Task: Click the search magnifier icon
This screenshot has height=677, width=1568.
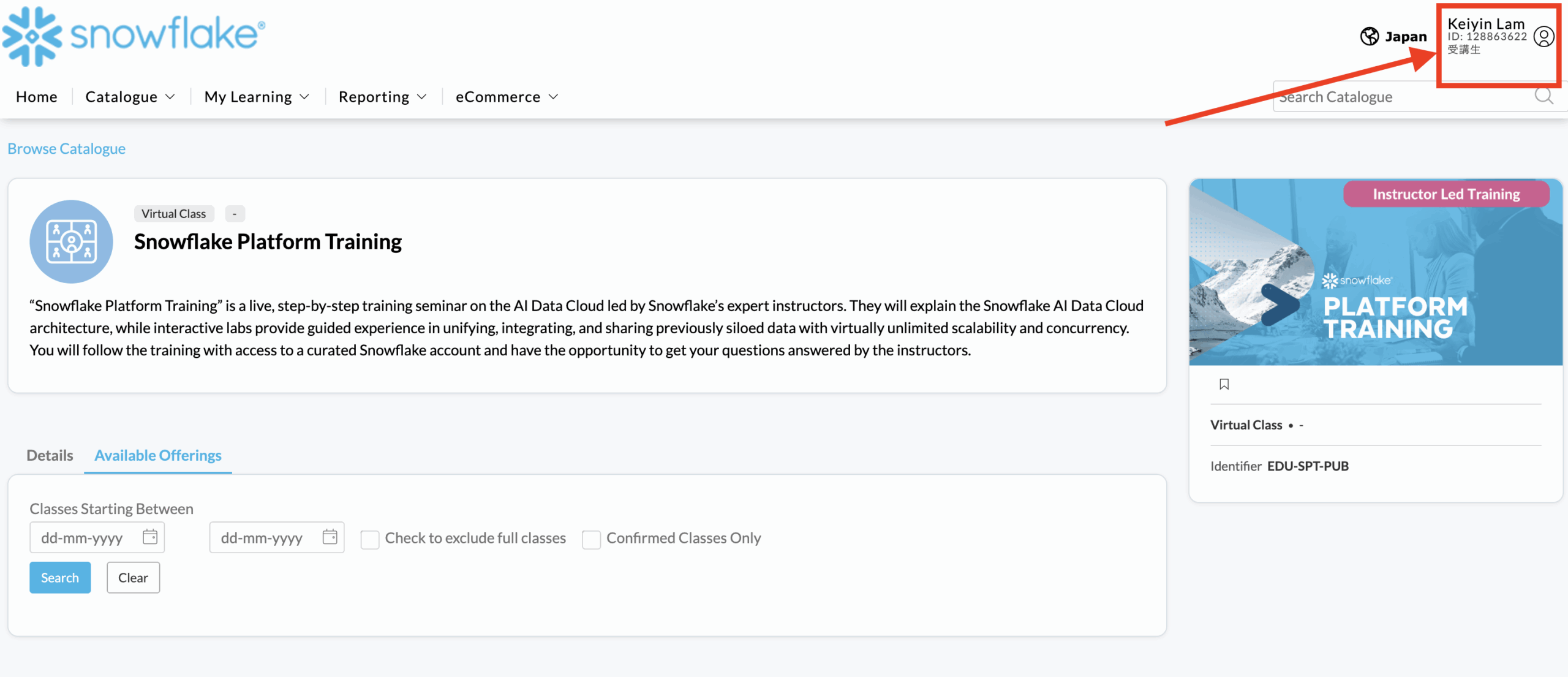Action: point(1543,96)
